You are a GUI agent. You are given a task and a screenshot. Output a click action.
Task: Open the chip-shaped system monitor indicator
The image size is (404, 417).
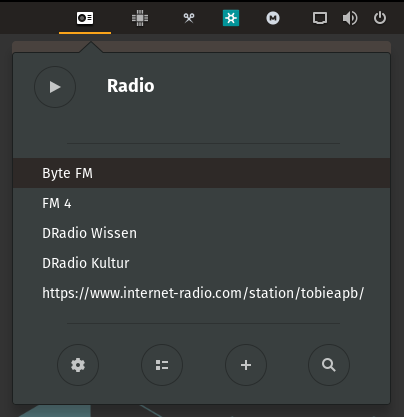140,18
